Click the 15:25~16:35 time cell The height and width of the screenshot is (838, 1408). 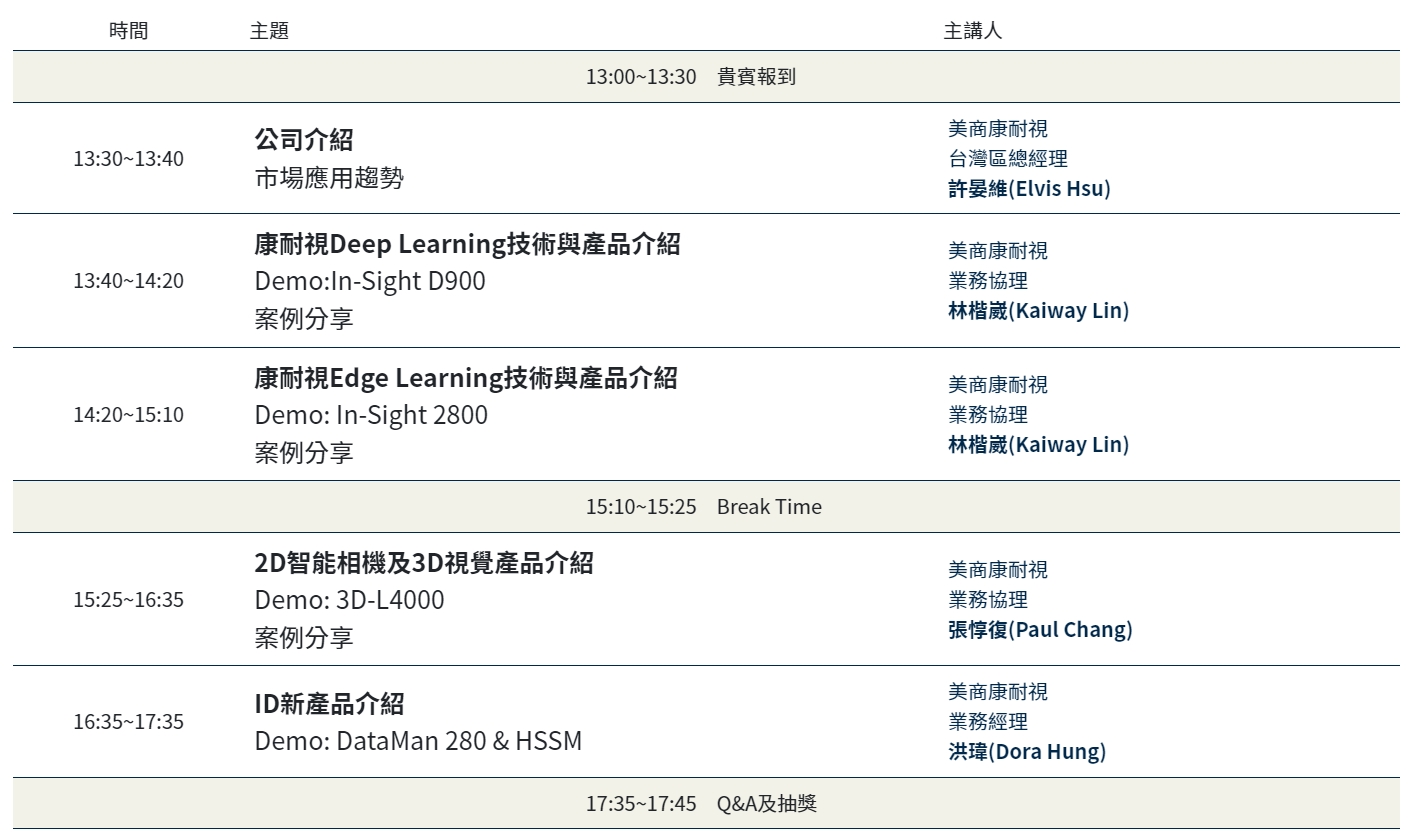tap(128, 600)
